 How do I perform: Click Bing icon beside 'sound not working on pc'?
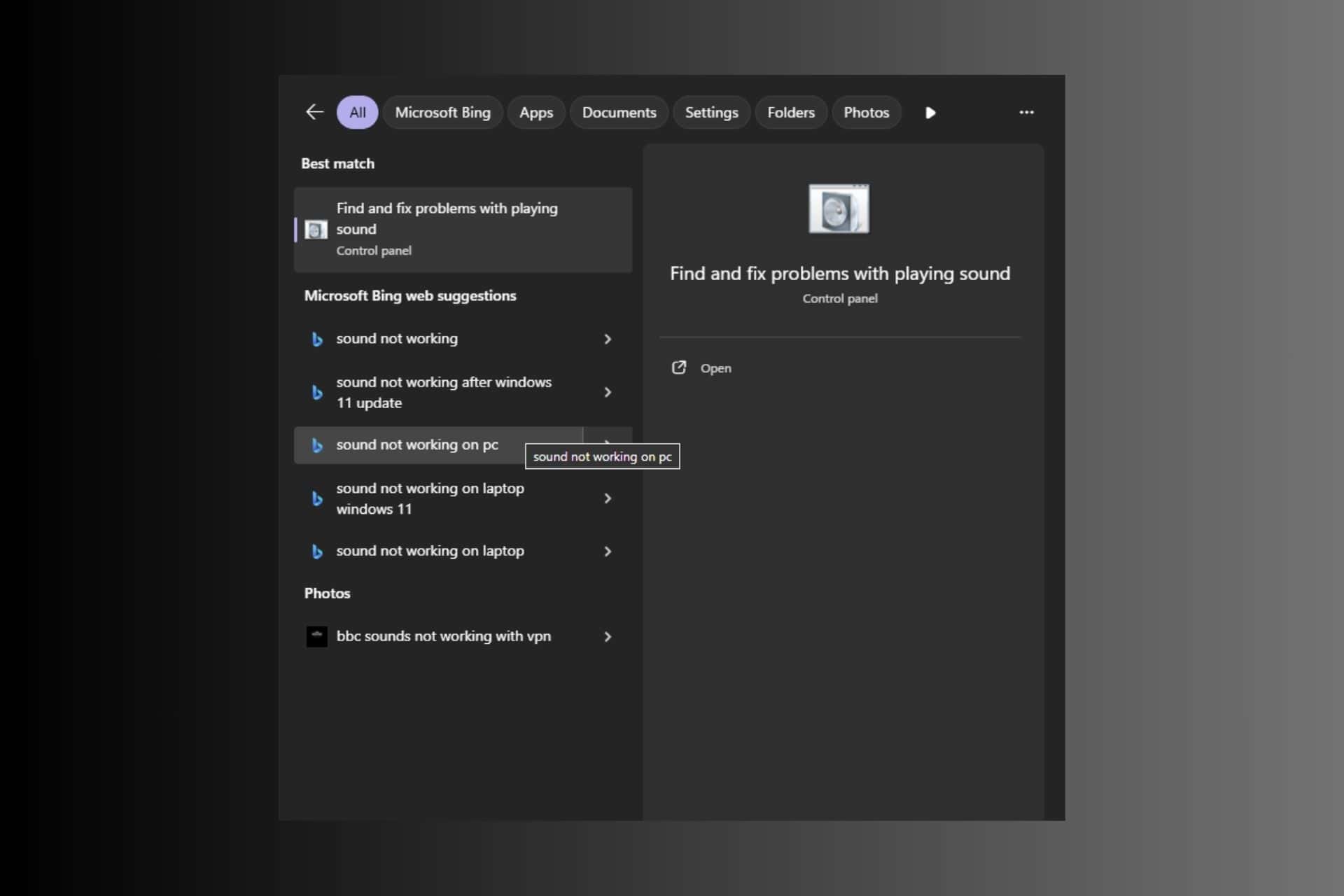click(x=317, y=445)
